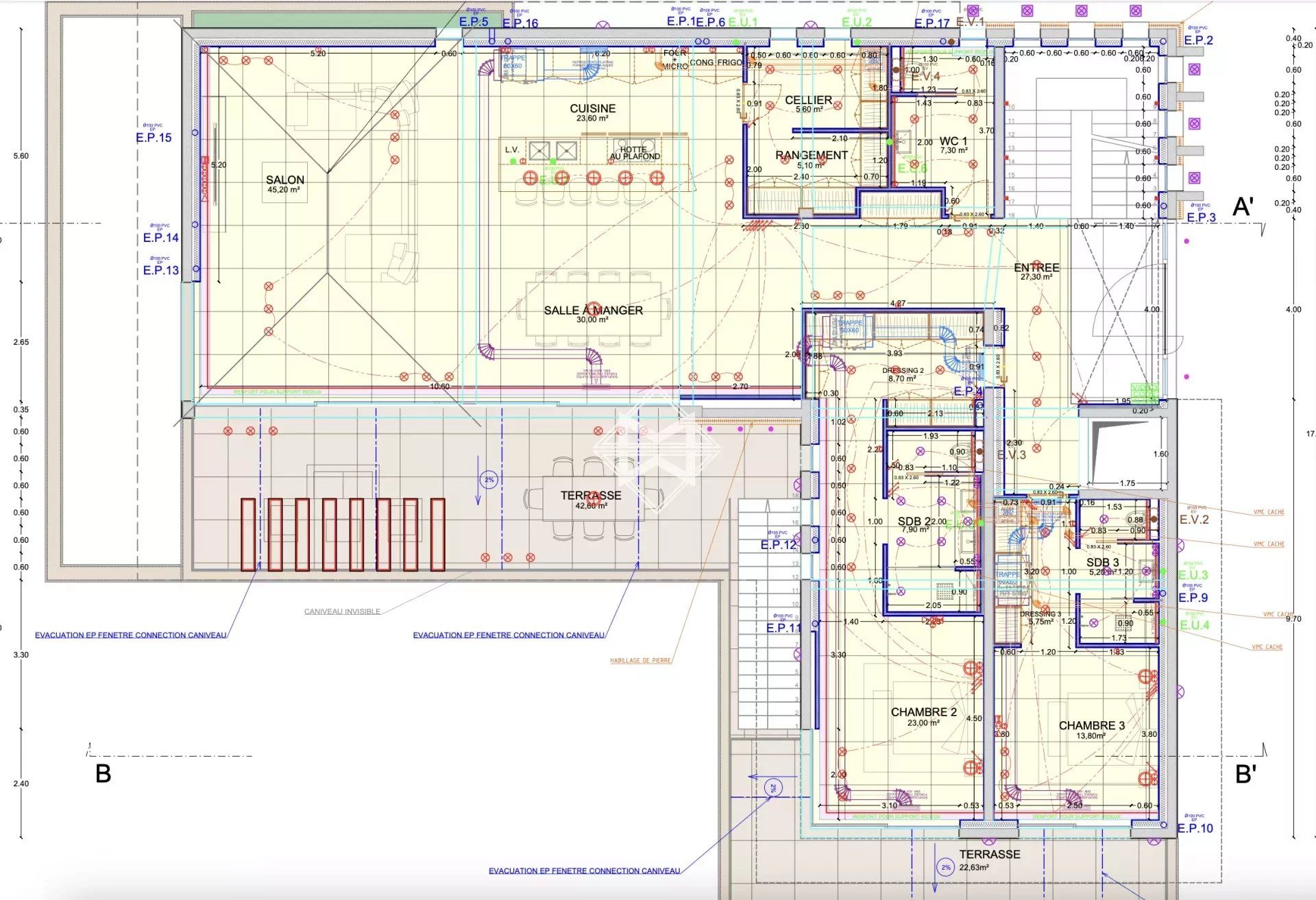Select the CHAMBRE 2 label
This screenshot has height=900, width=1316.
pyautogui.click(x=923, y=712)
